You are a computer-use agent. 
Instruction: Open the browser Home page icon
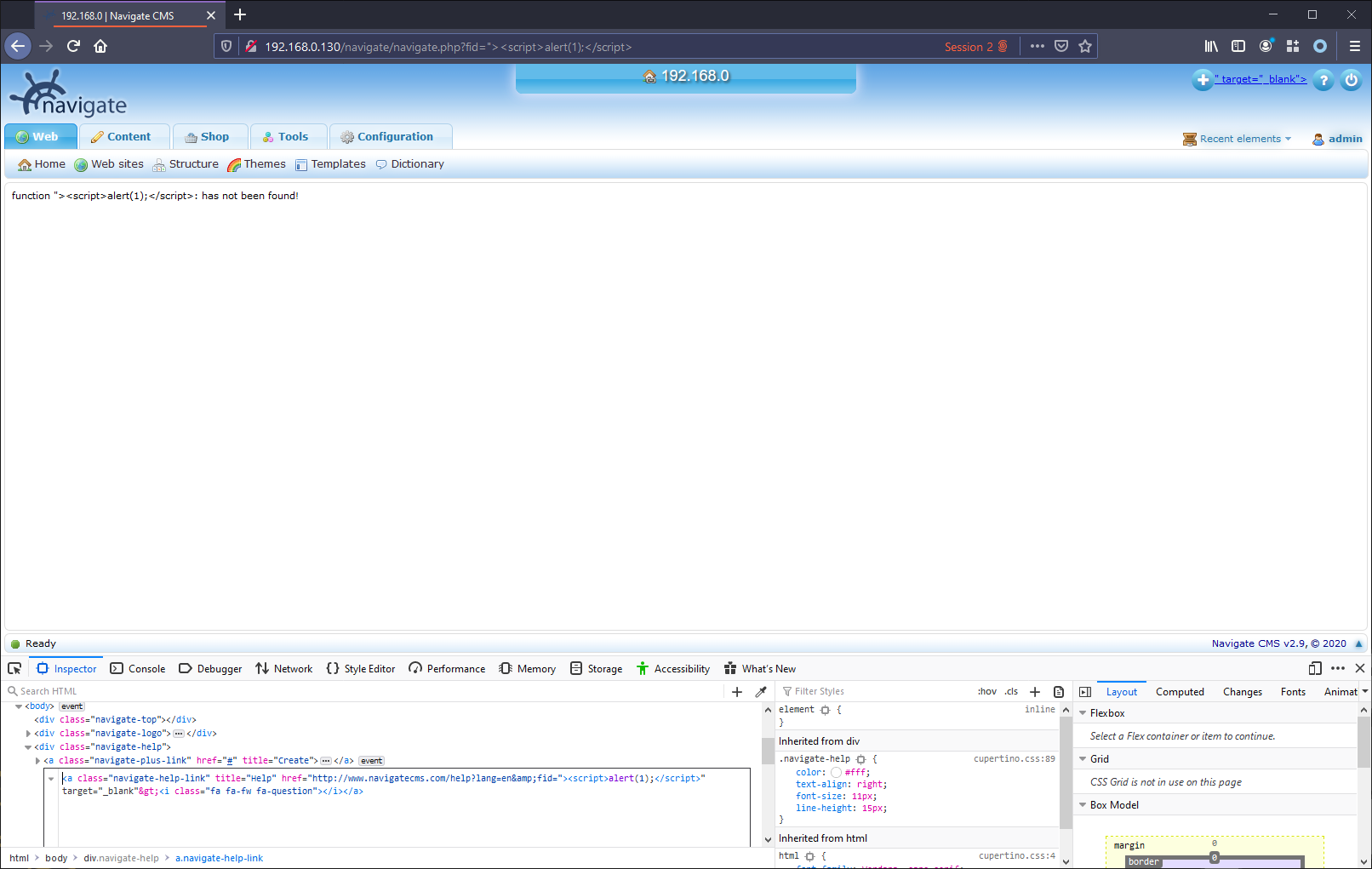(x=100, y=46)
